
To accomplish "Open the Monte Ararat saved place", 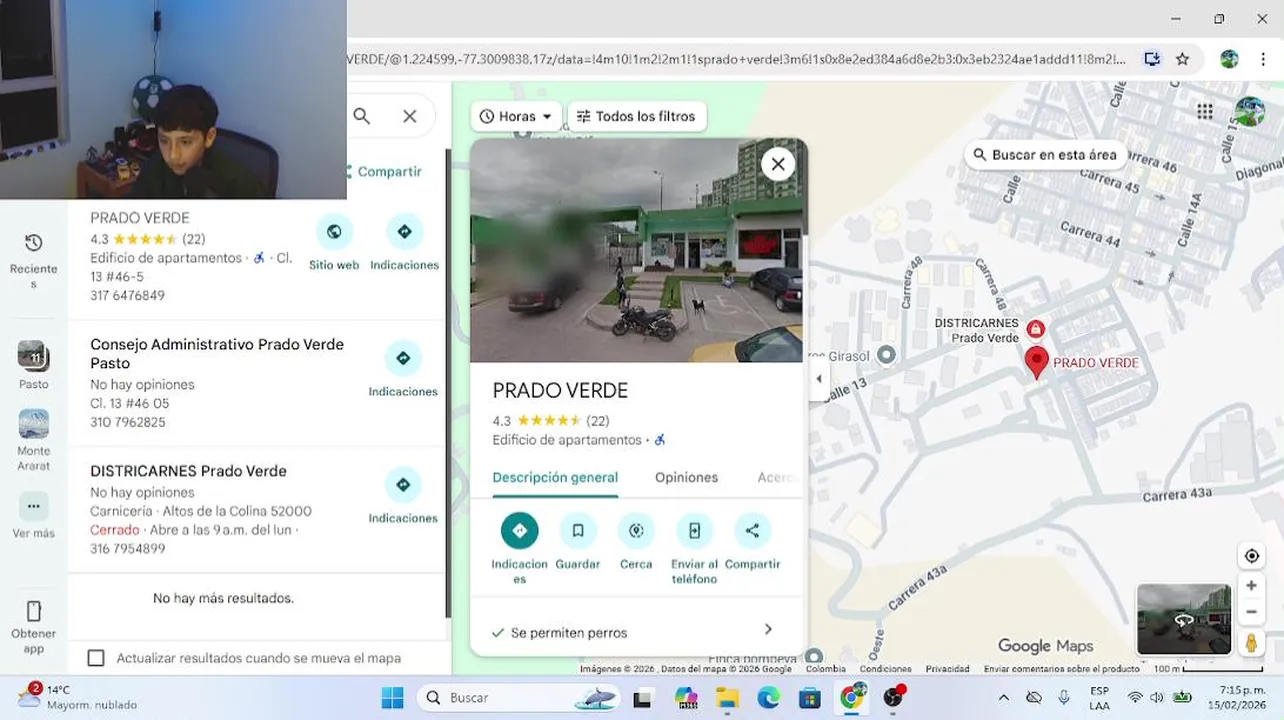I will pos(33,424).
